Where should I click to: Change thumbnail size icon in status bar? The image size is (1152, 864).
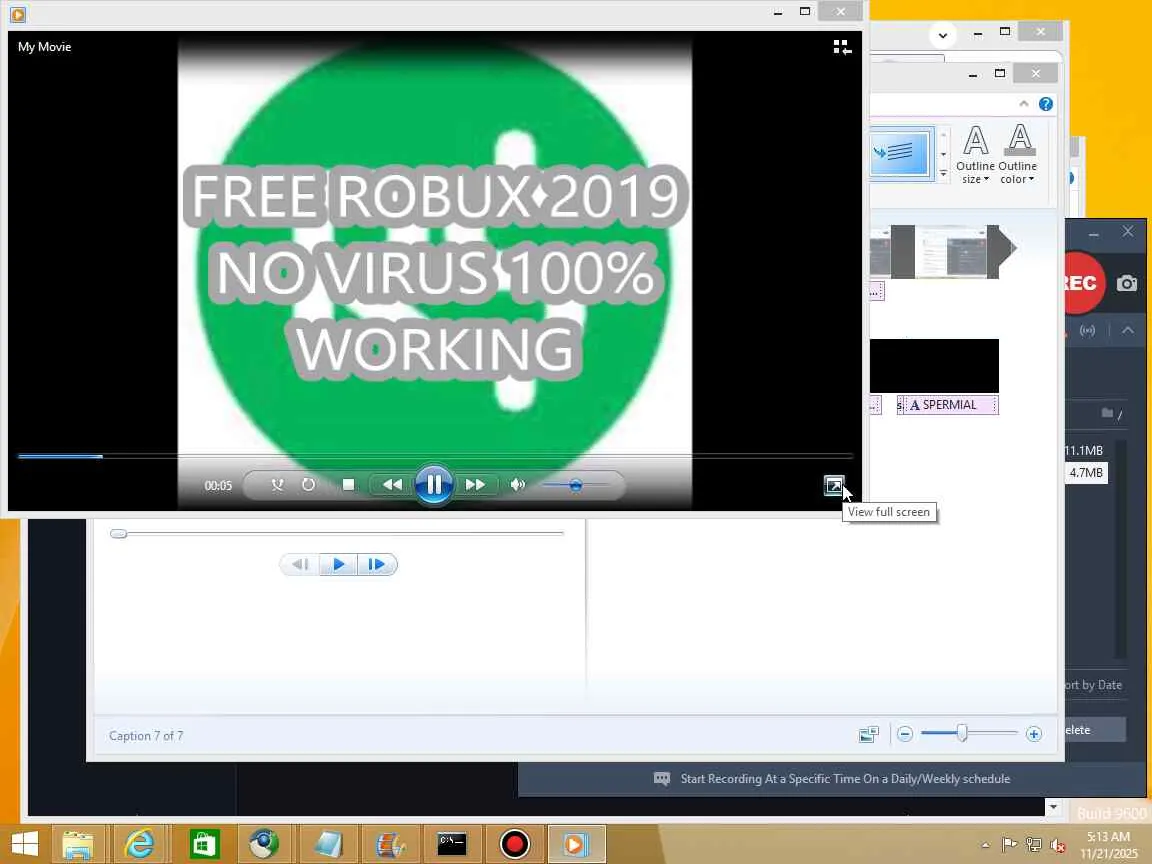(x=868, y=734)
